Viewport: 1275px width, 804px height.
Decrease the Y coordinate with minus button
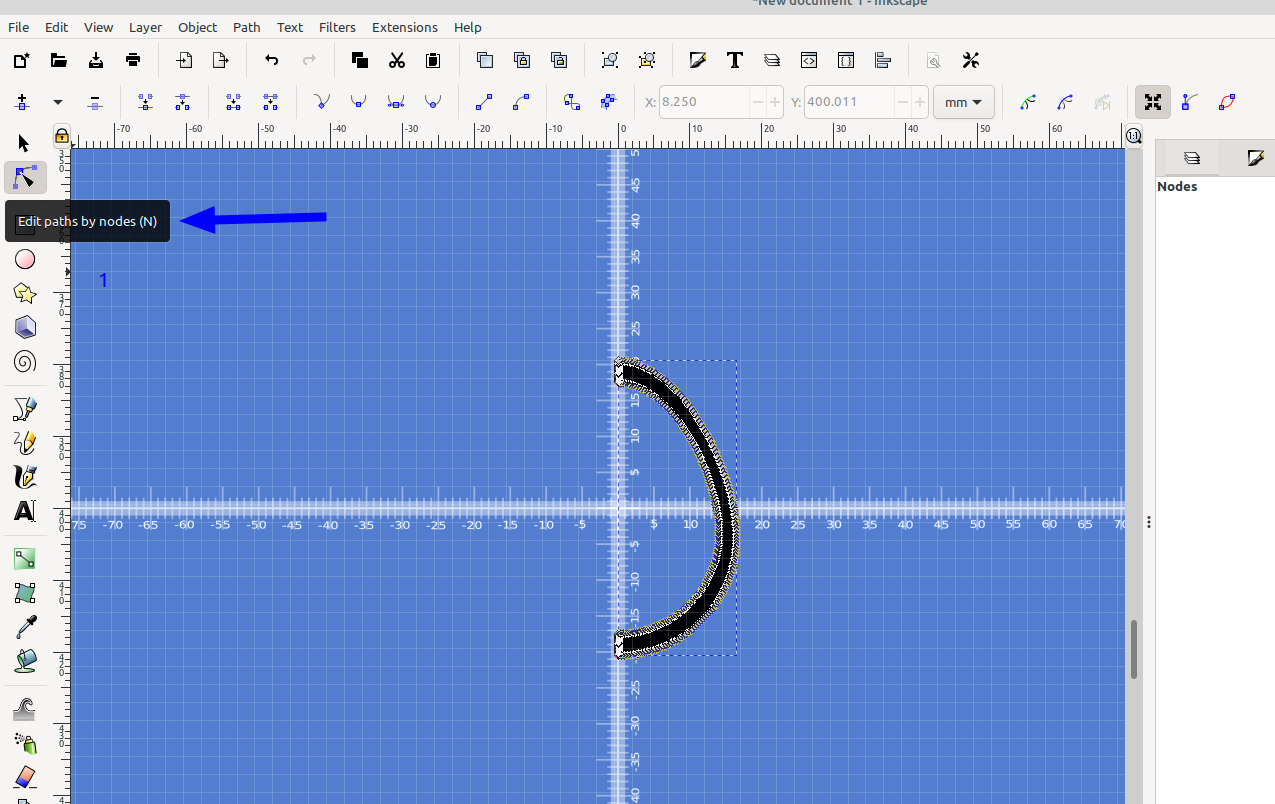(x=902, y=102)
